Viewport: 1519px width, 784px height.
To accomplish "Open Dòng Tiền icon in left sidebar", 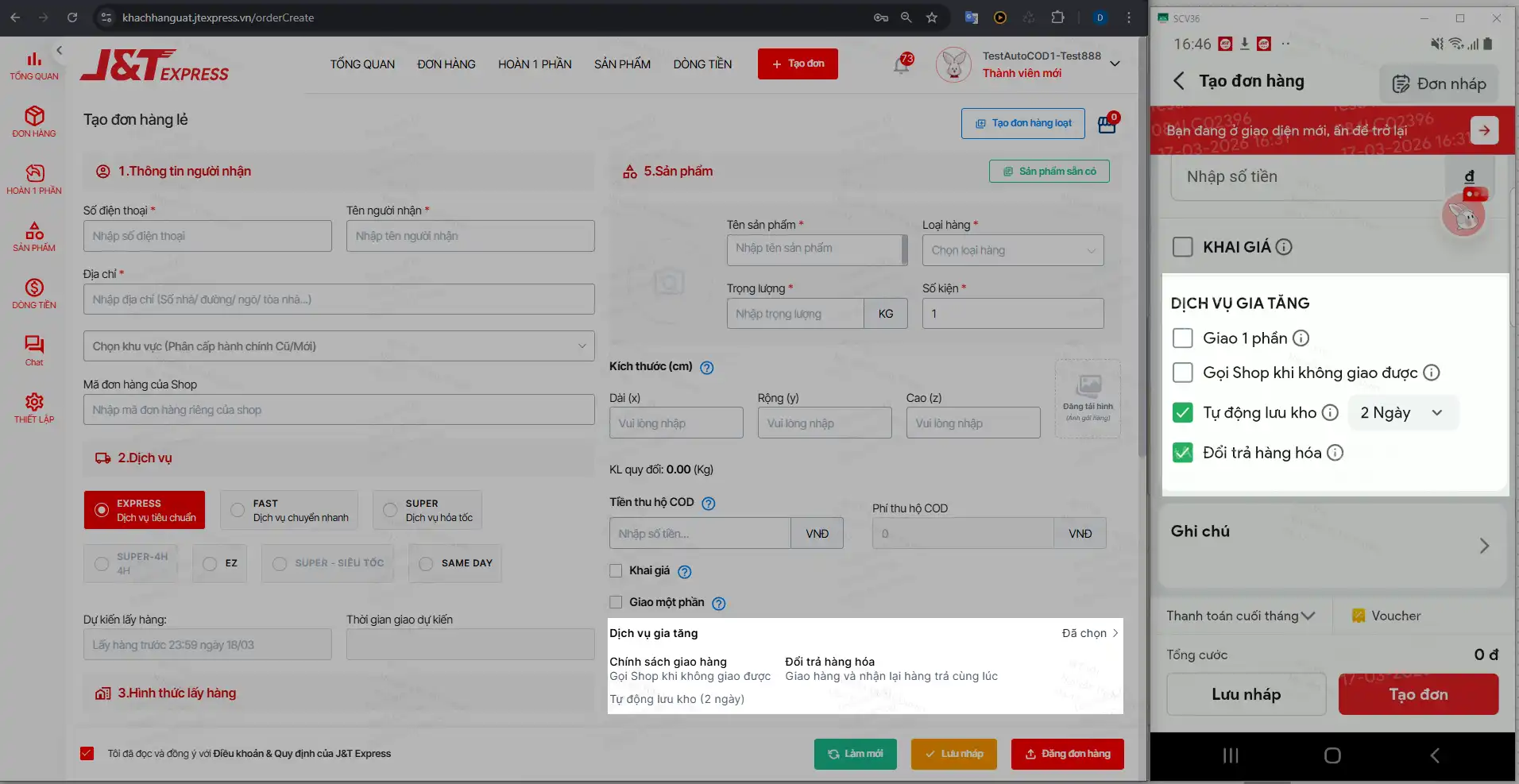I will pyautogui.click(x=34, y=293).
